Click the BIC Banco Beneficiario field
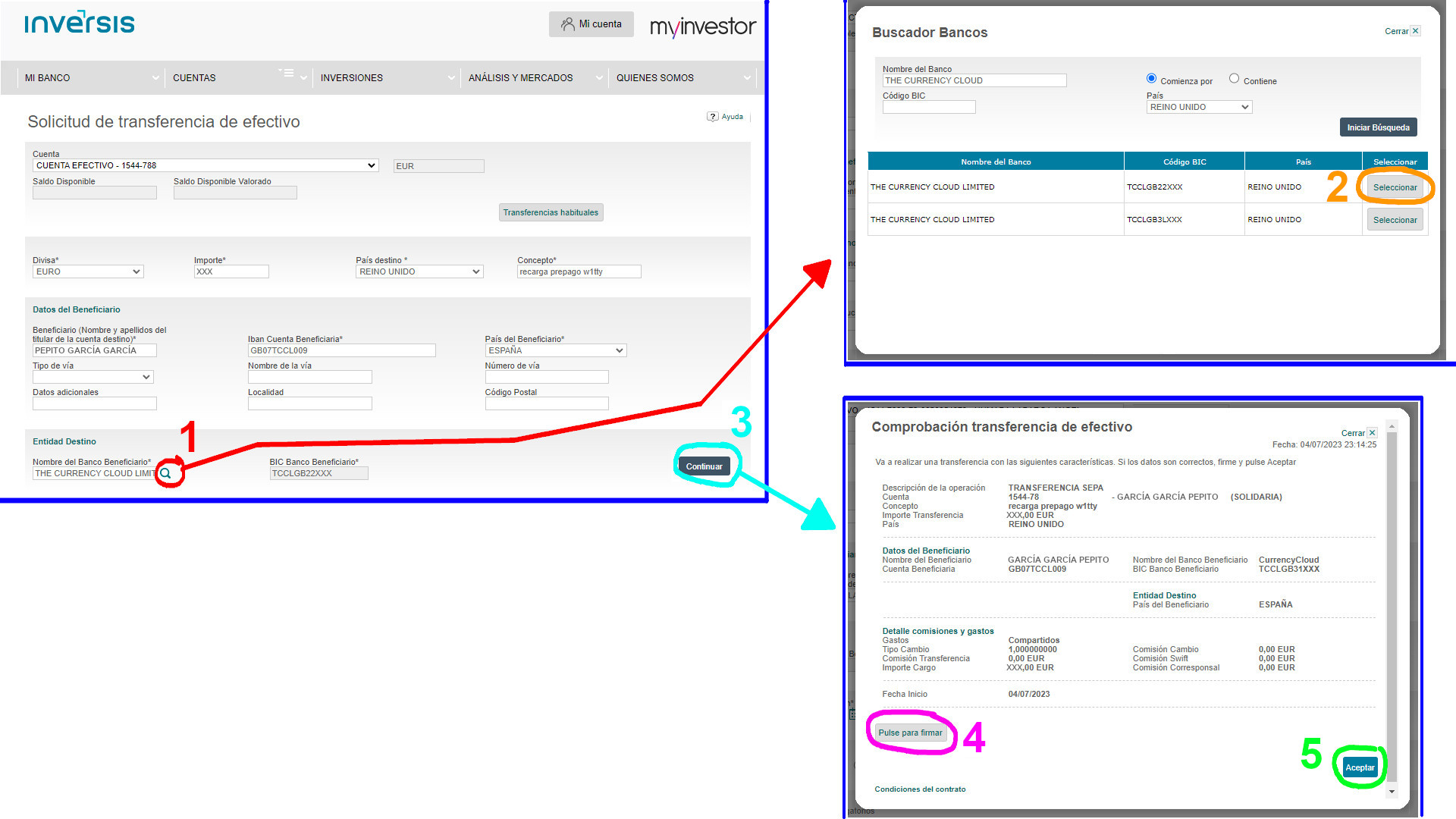This screenshot has width=1456, height=819. click(318, 473)
